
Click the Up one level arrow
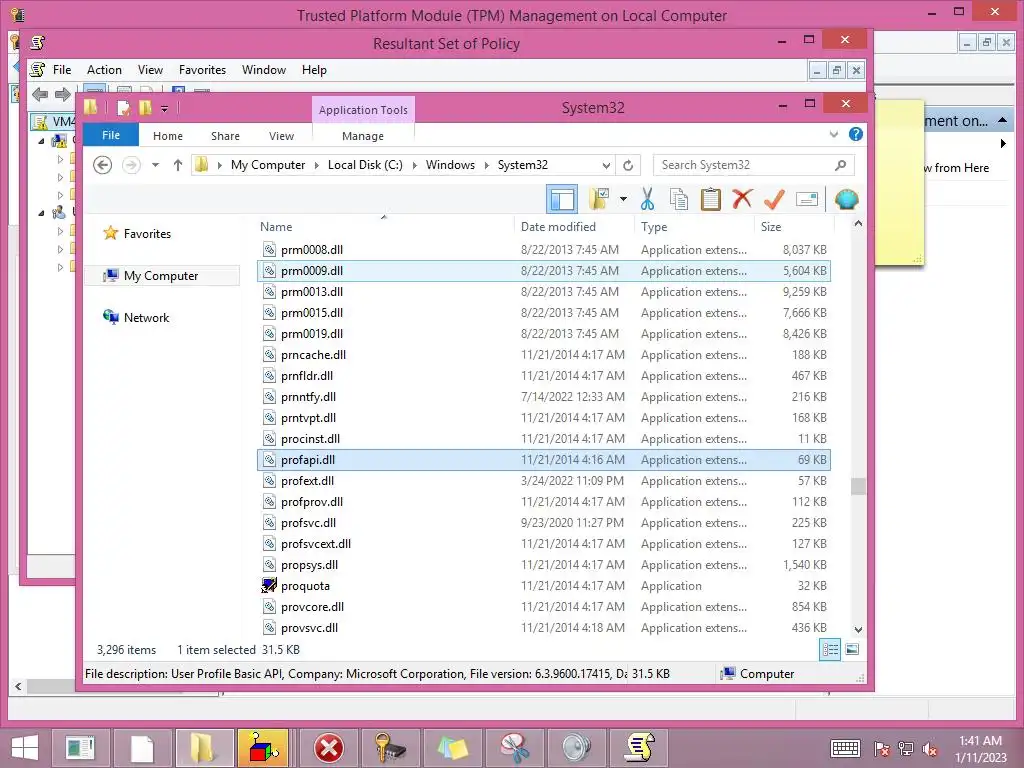tap(178, 165)
